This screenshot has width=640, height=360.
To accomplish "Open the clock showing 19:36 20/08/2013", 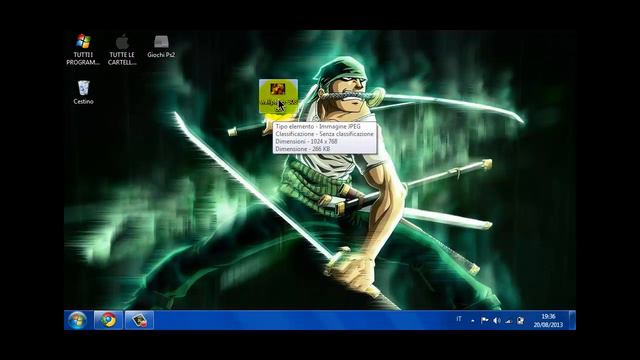I will click(548, 320).
